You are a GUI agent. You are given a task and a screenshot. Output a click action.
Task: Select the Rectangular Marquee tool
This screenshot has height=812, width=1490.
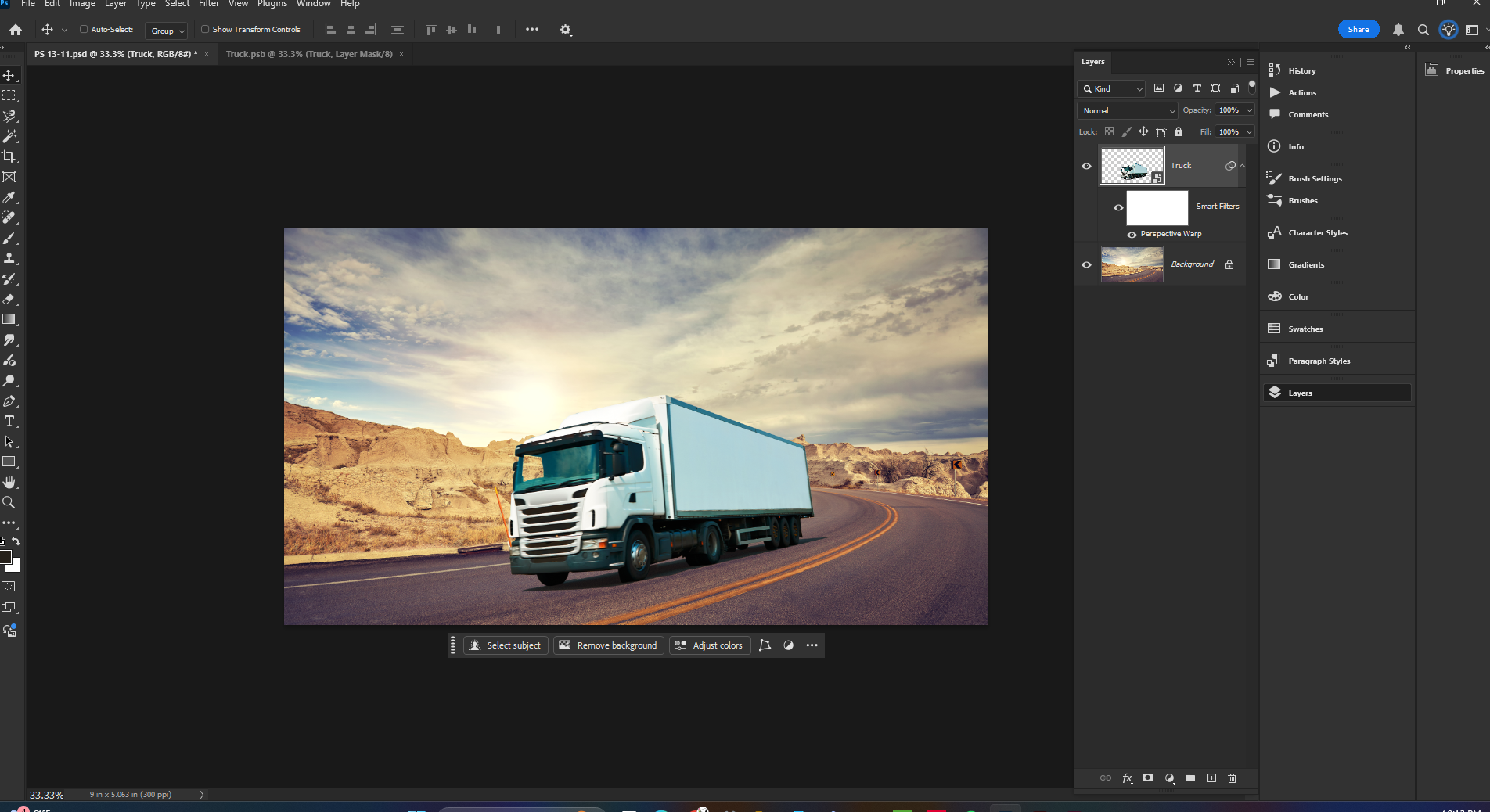click(x=9, y=95)
